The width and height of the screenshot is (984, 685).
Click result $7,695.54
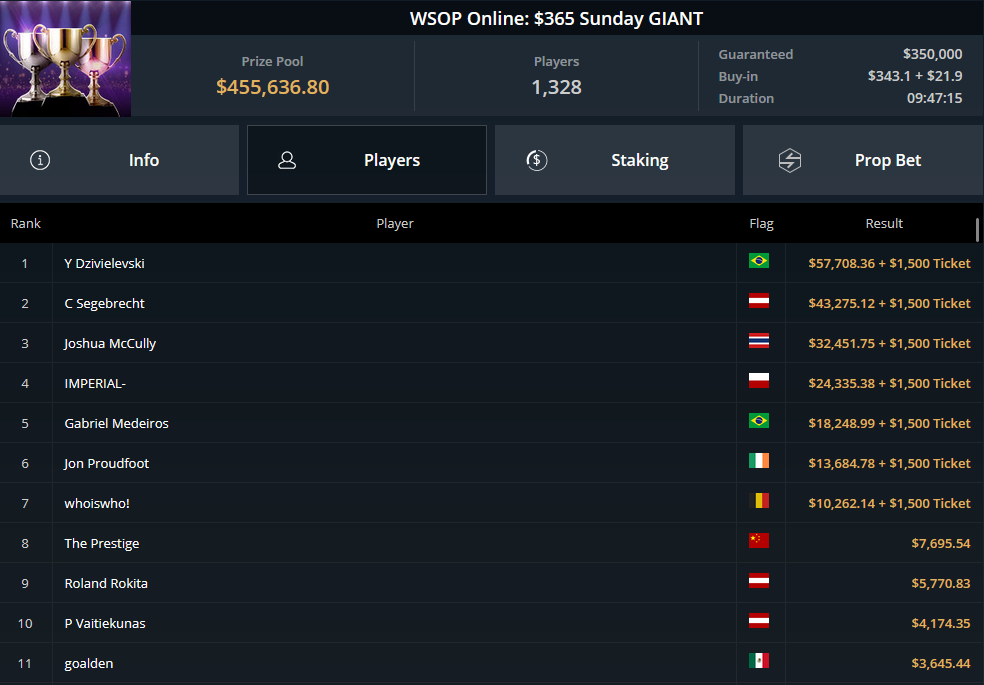click(x=941, y=544)
